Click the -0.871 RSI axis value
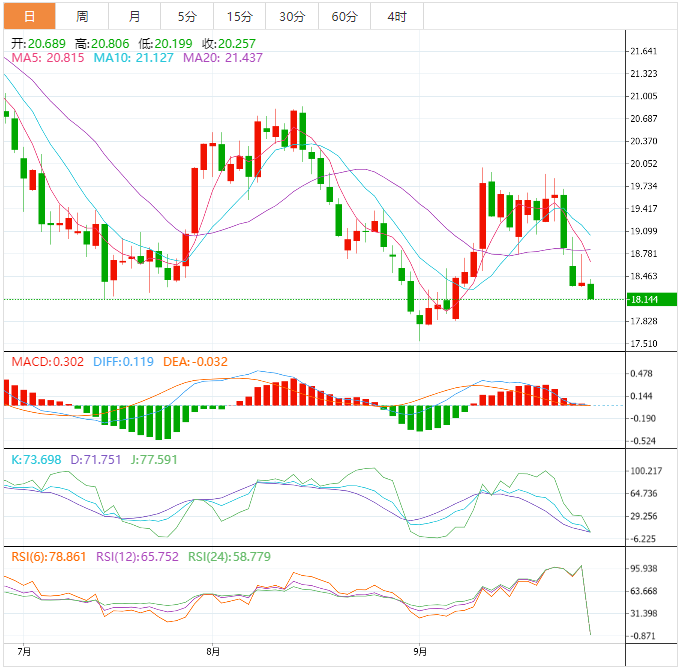683x672 pixels. coord(642,636)
